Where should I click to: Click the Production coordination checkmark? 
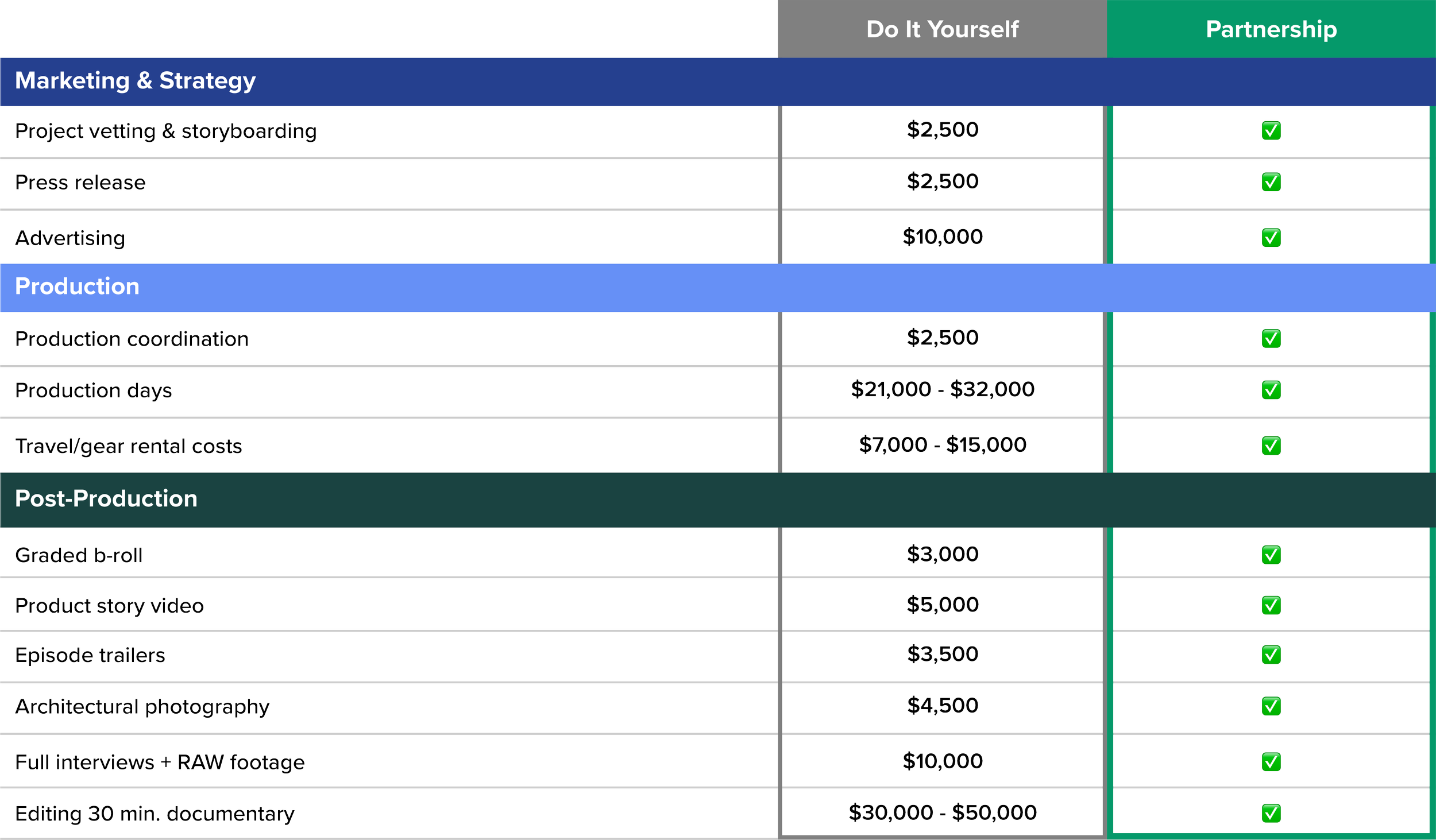[x=1271, y=338]
